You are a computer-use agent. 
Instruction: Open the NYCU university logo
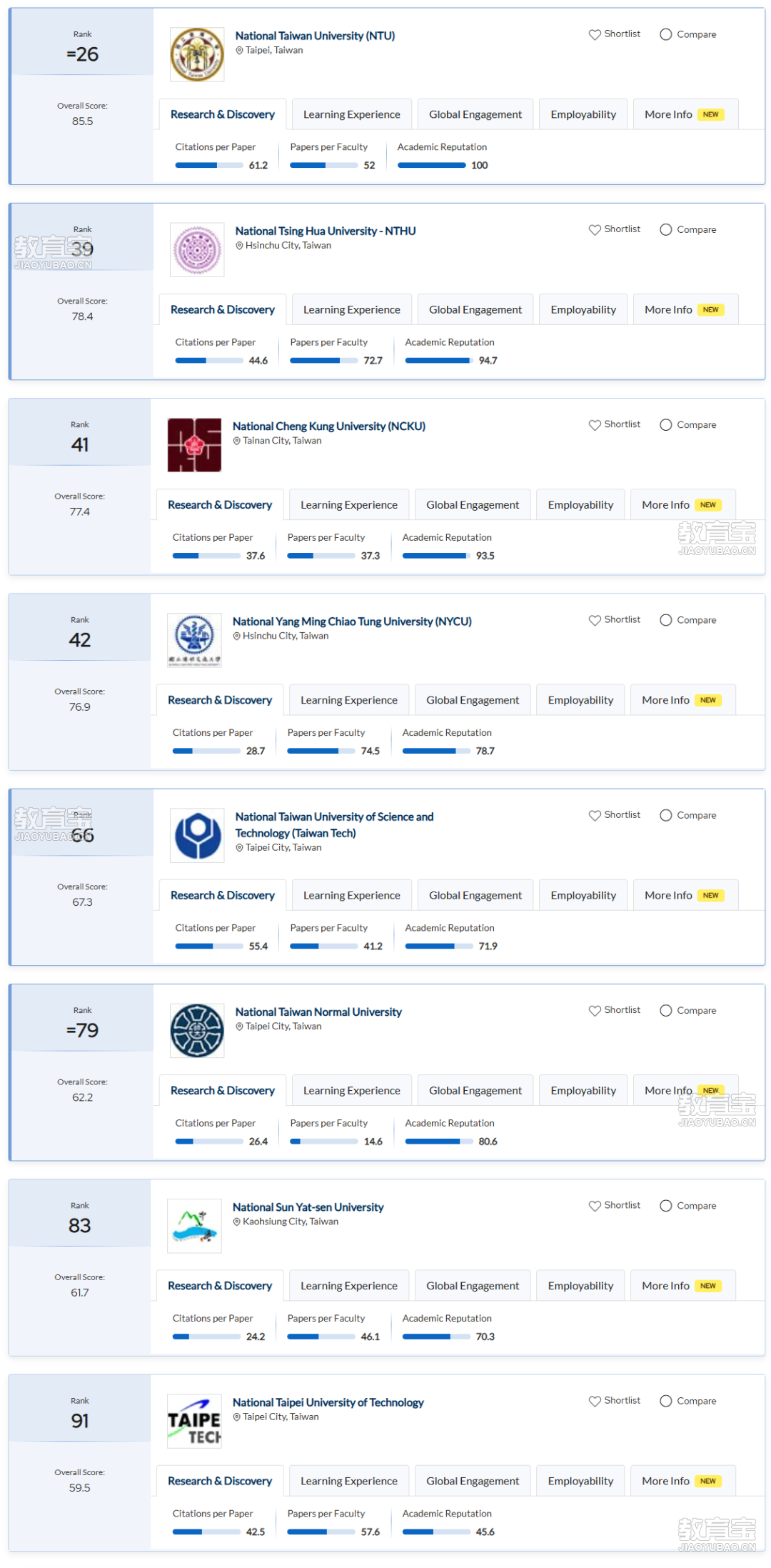point(194,641)
